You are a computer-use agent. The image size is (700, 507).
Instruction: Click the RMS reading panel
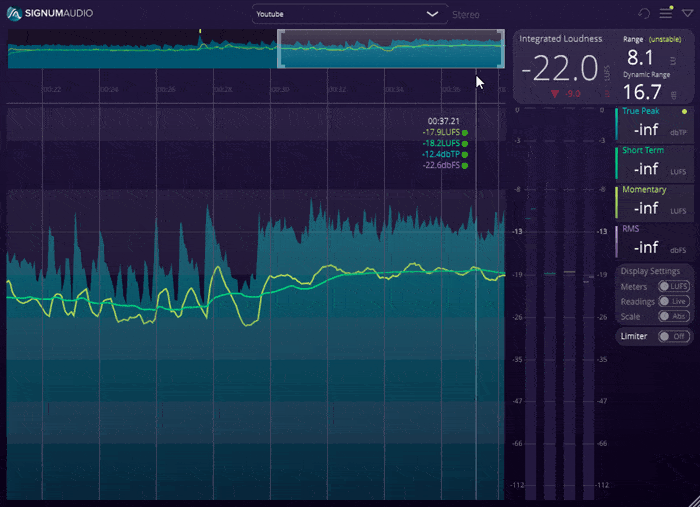[x=654, y=241]
